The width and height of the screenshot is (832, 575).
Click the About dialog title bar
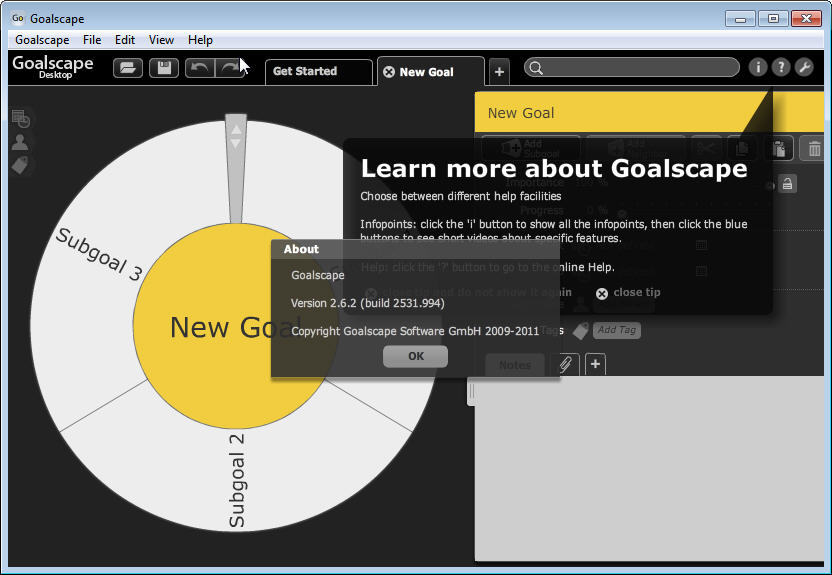[415, 249]
